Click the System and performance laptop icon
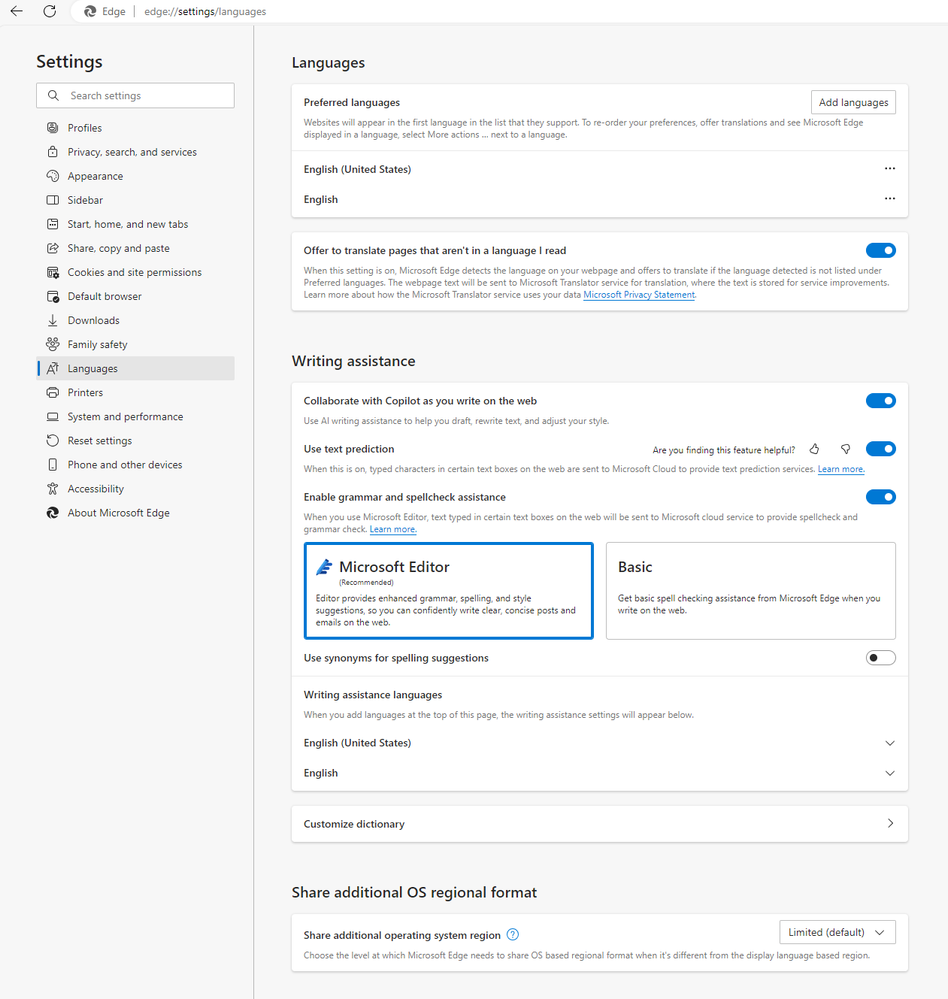Screen dimensions: 948x999 point(53,417)
